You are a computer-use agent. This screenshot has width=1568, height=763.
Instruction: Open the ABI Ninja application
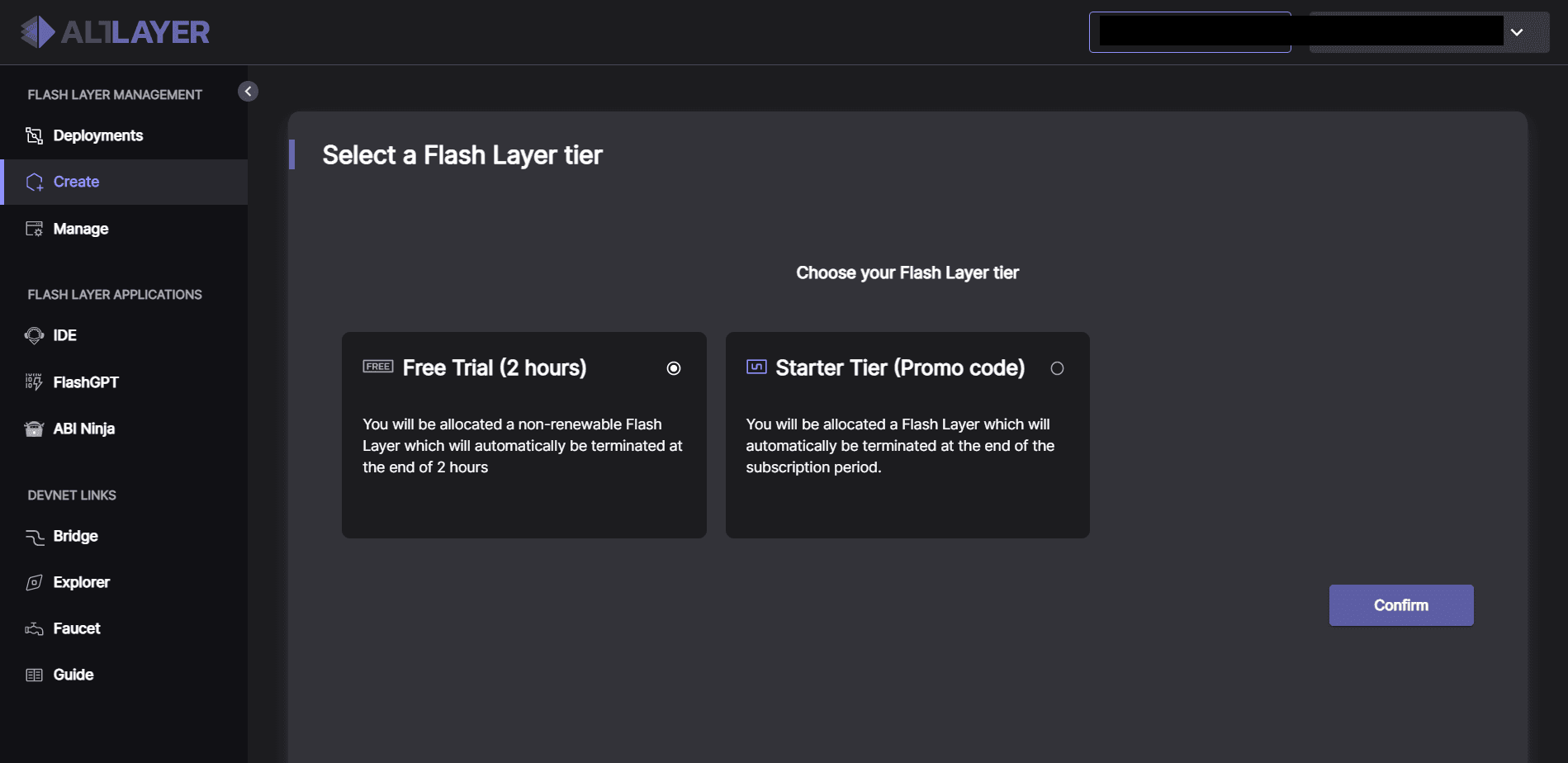pos(124,429)
